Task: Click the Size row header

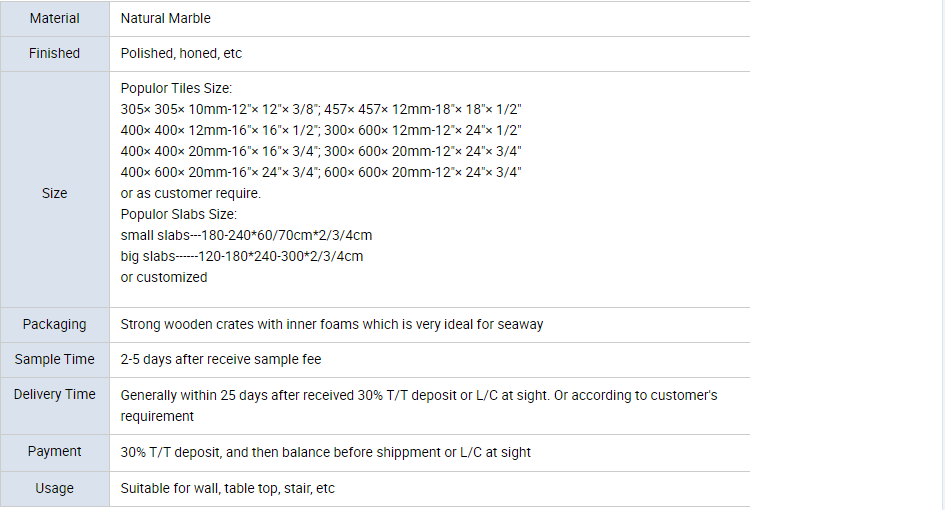Action: pos(55,194)
